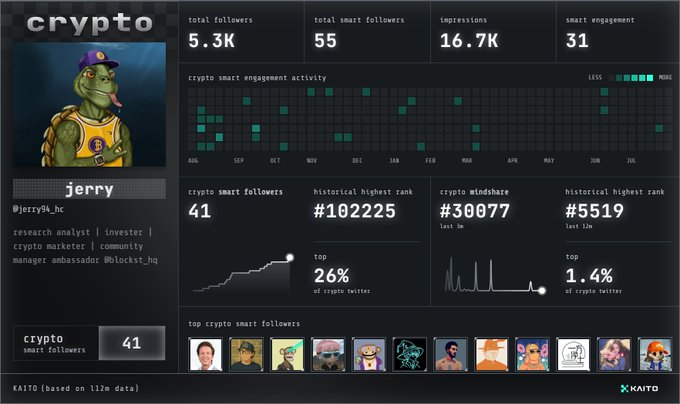
Task: Click the total smart followers 55 value
Action: [x=325, y=41]
